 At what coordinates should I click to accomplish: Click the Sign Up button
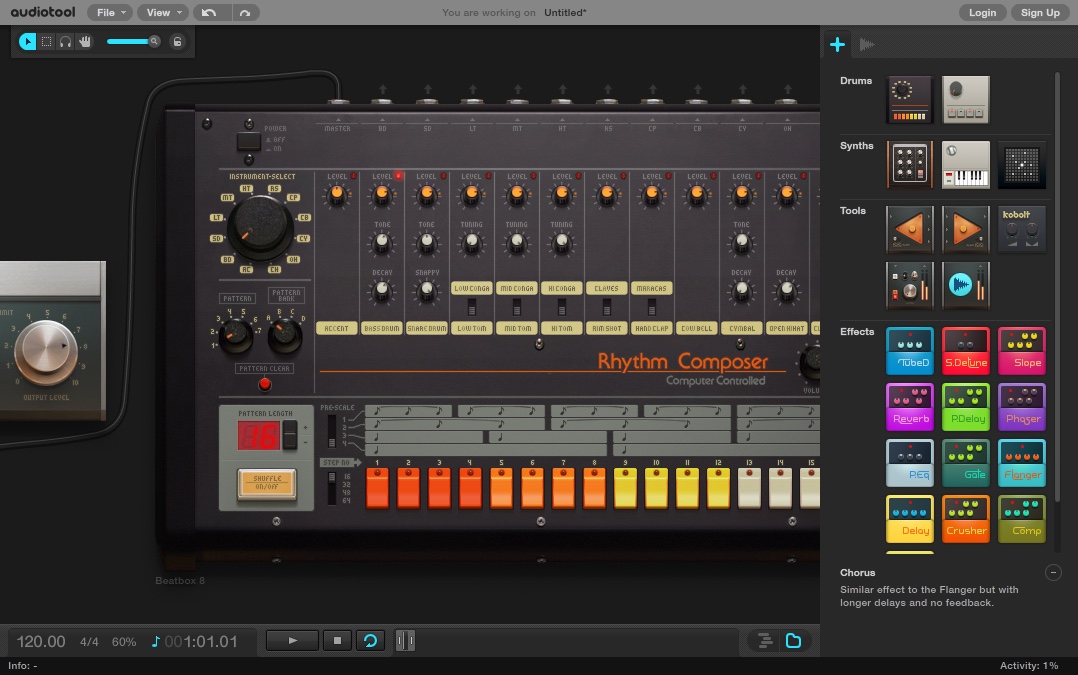(x=1040, y=12)
